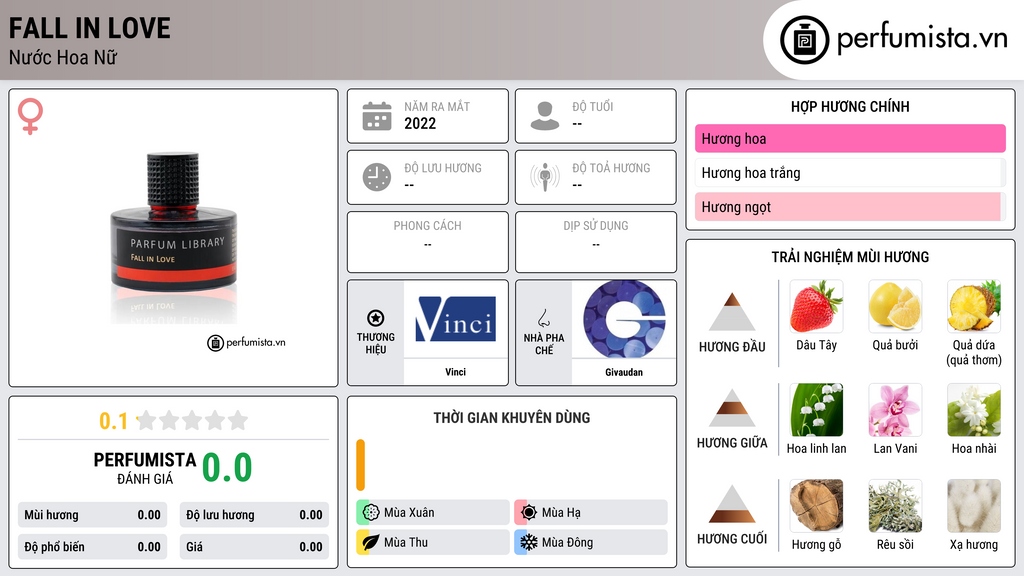Click the Mùa Xuân flower icon
1024x576 pixels.
point(371,513)
